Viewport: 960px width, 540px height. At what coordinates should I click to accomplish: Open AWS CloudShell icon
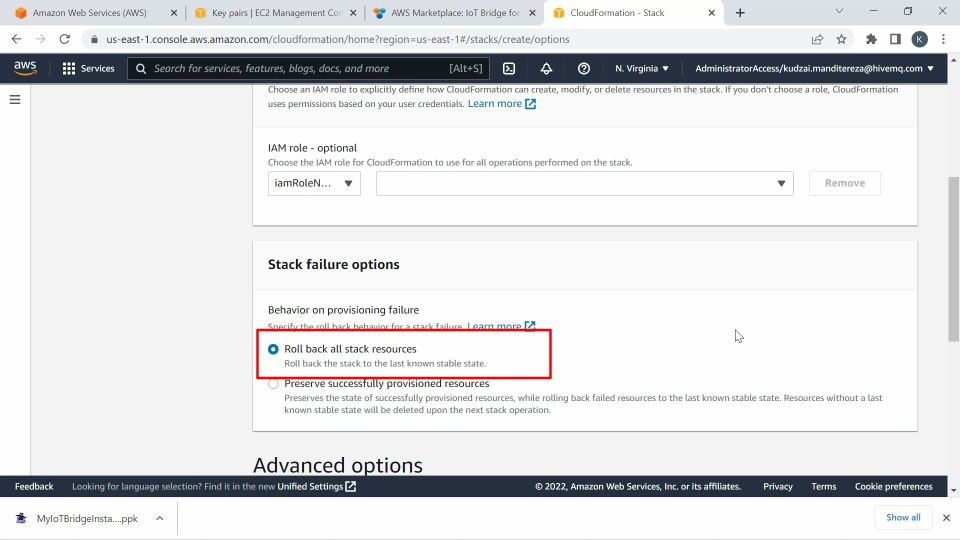pyautogui.click(x=509, y=69)
